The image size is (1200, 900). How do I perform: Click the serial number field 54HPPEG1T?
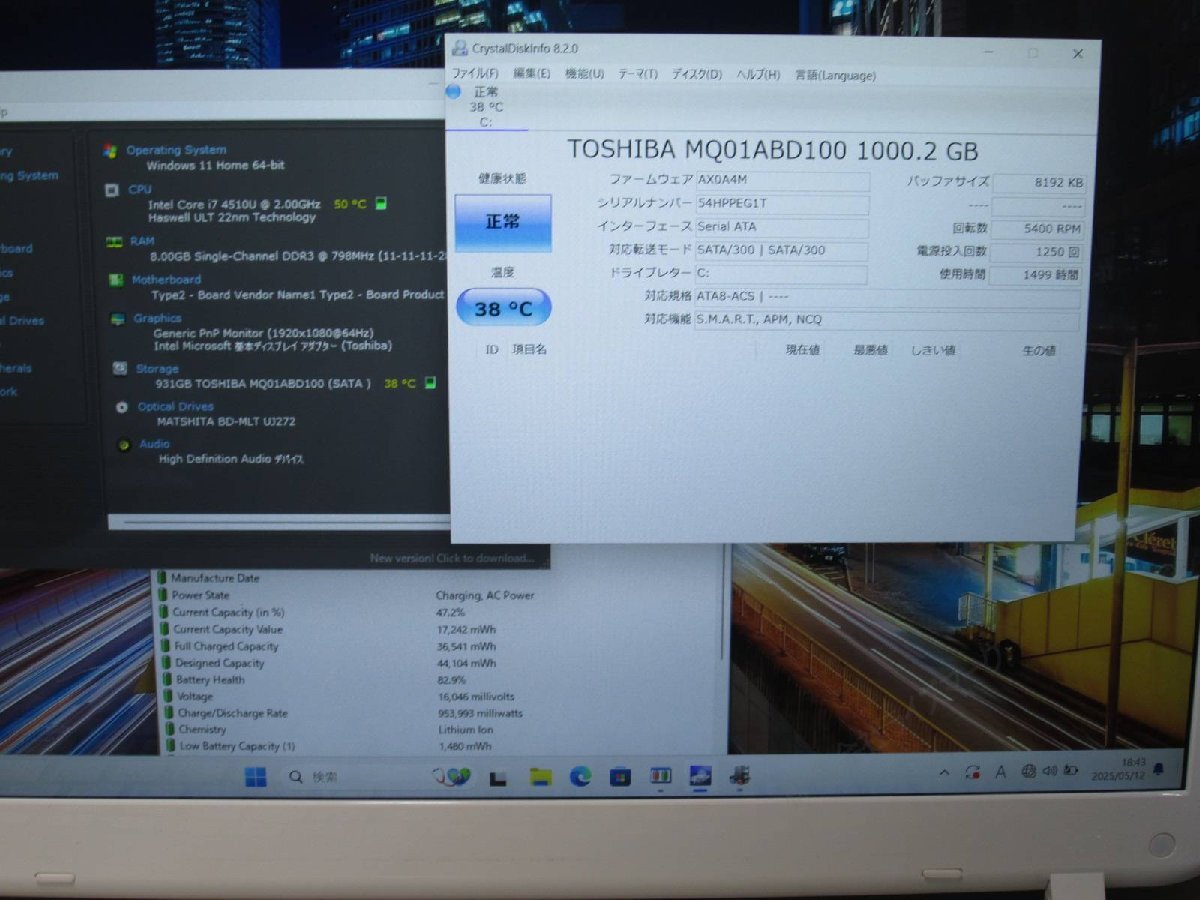pos(782,205)
